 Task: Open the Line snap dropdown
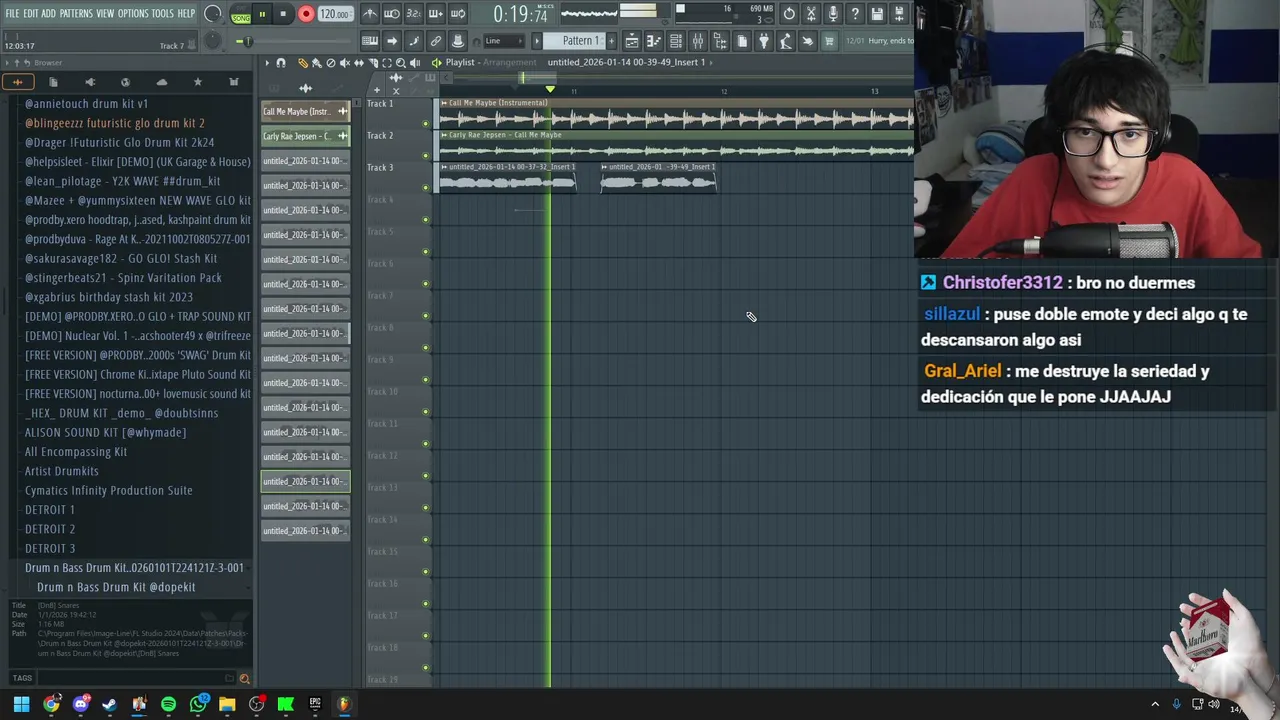point(504,41)
